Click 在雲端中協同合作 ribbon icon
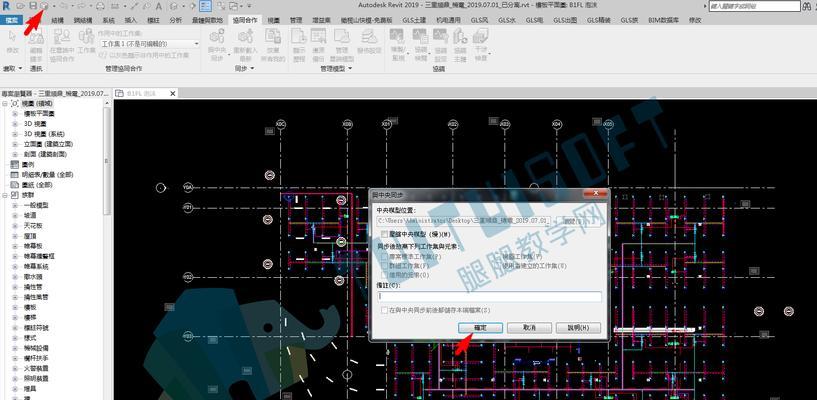Screen dimensions: 817x400 (62, 44)
